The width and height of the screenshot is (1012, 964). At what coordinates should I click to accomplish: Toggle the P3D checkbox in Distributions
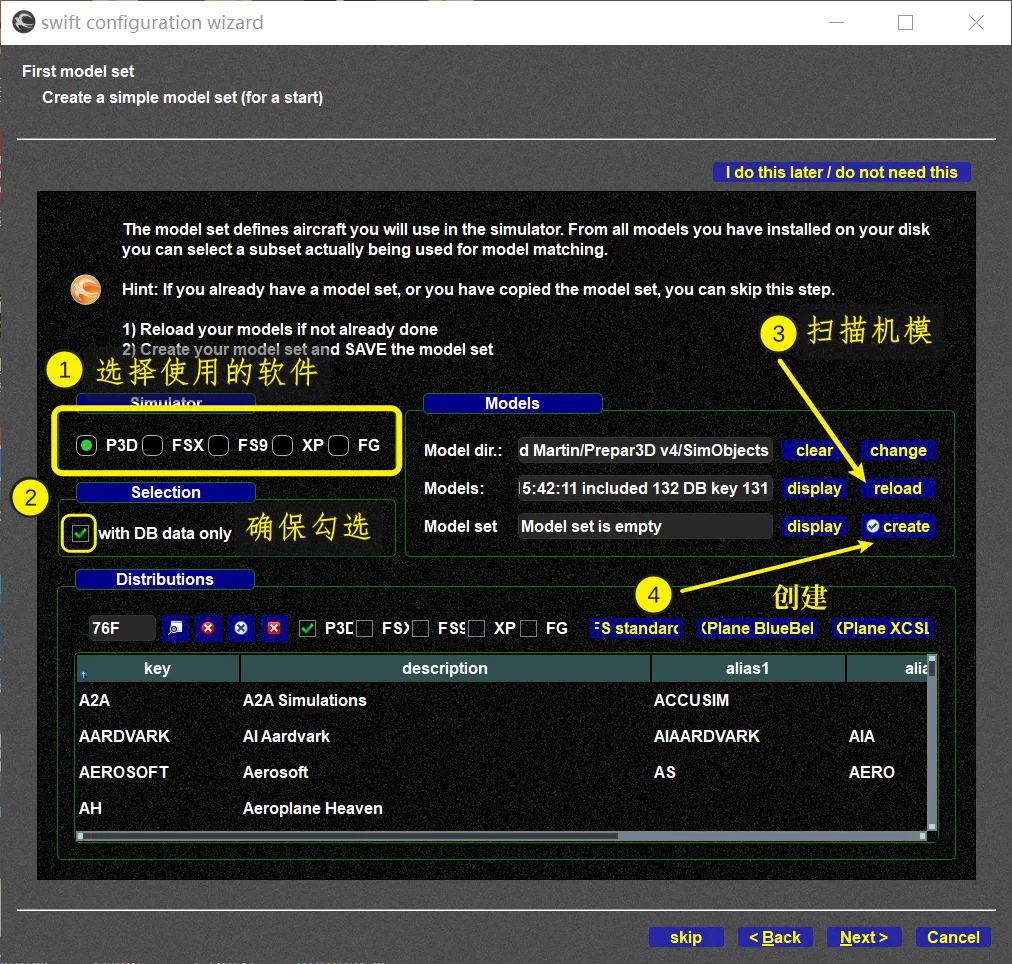(307, 628)
